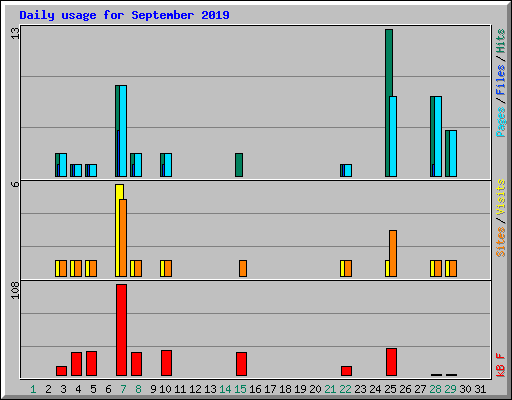512x400 pixels.
Task: Click the cyan pages bar on day 28
Action: coord(438,137)
